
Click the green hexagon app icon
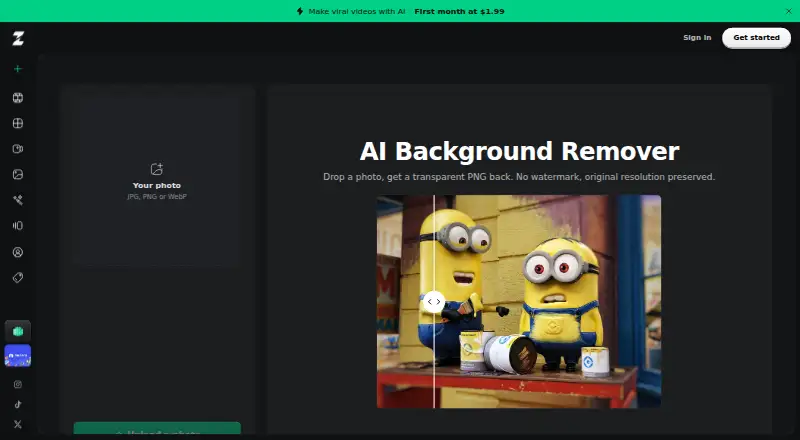click(x=18, y=331)
